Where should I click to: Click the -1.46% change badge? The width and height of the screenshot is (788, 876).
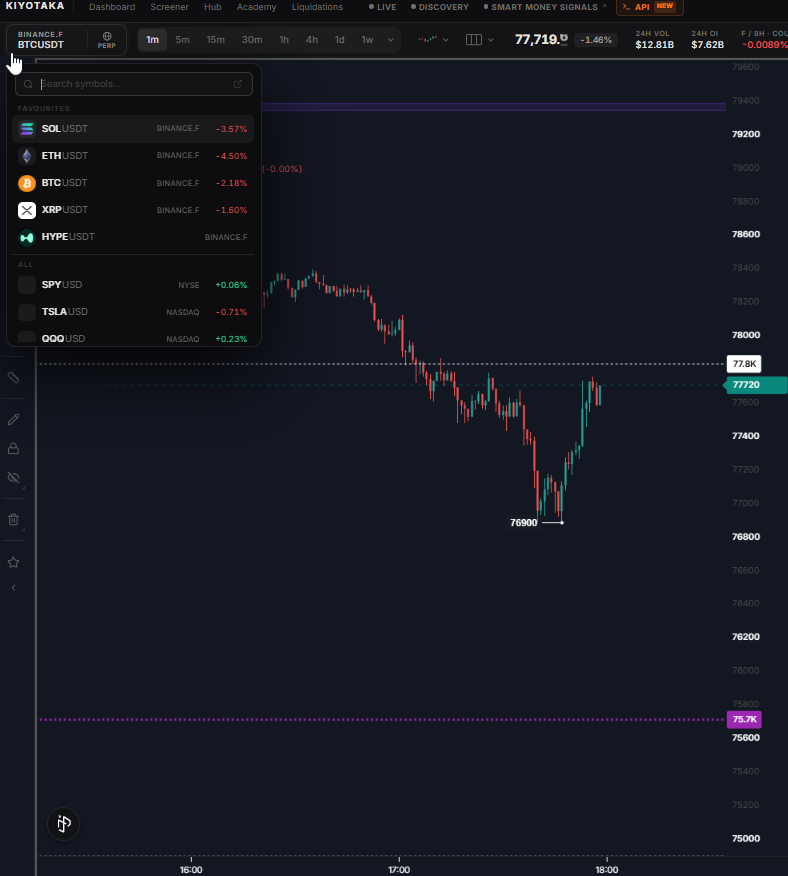click(x=596, y=40)
